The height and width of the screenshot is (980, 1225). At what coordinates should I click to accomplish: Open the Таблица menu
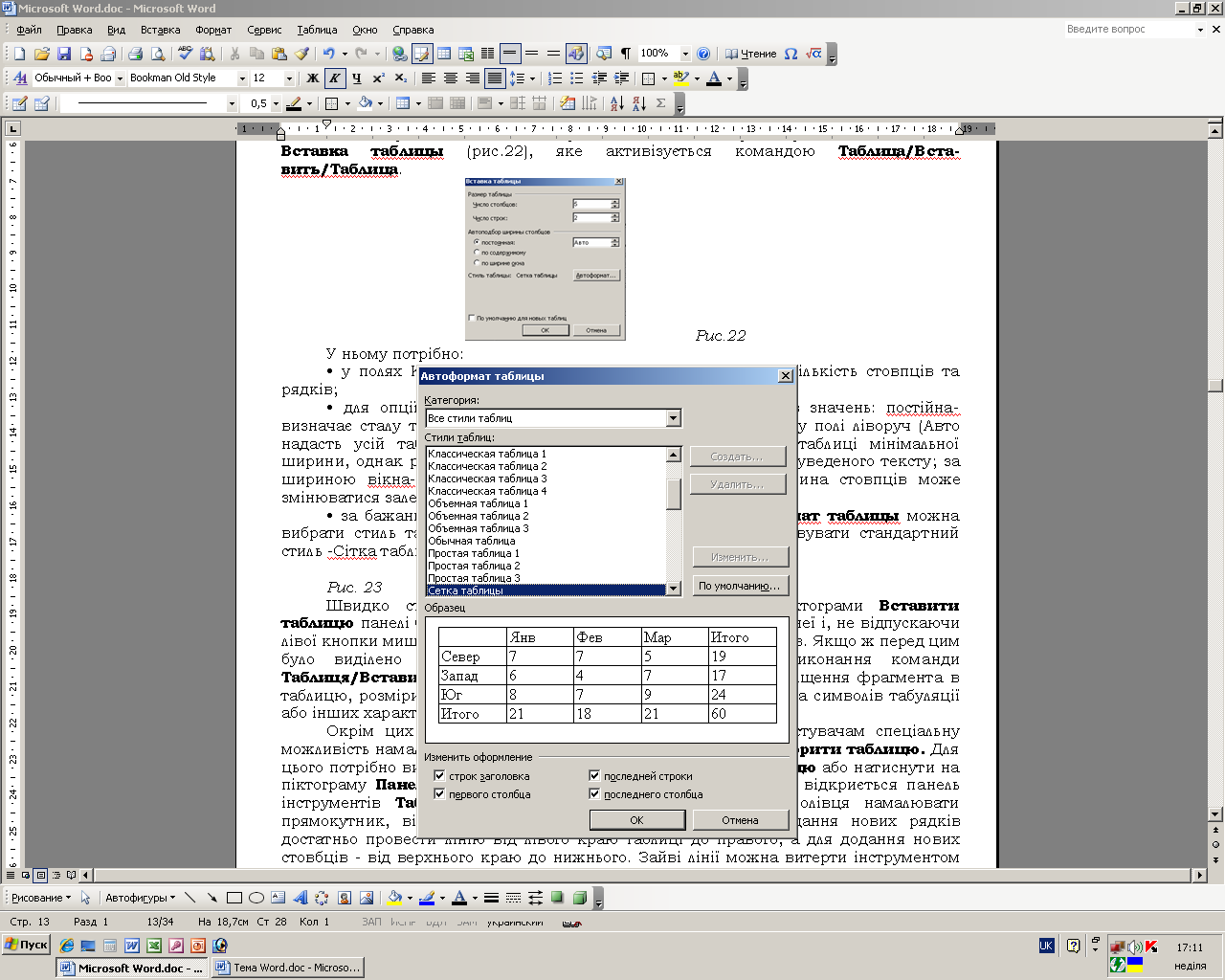pos(317,30)
